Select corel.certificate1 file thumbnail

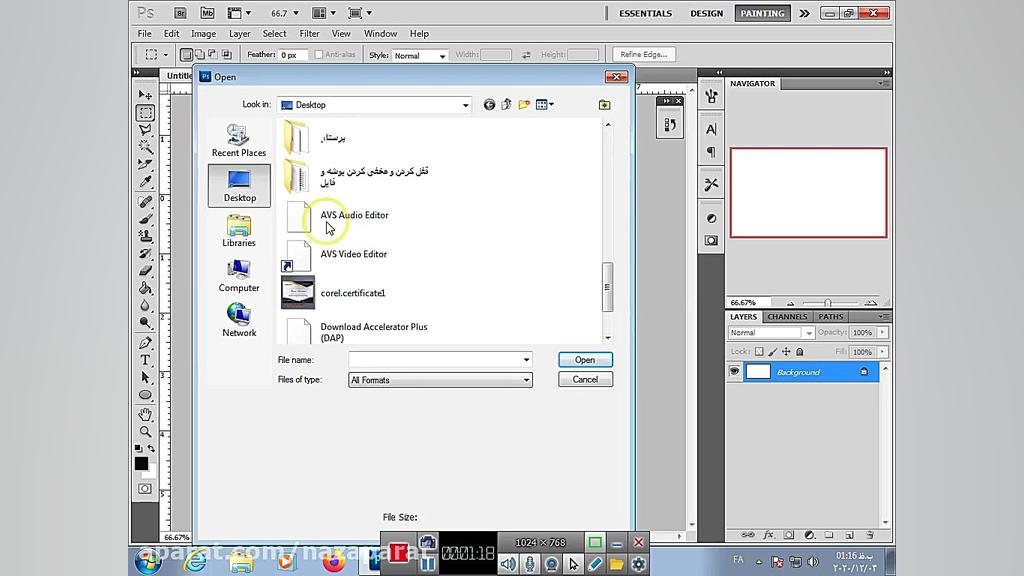(298, 293)
